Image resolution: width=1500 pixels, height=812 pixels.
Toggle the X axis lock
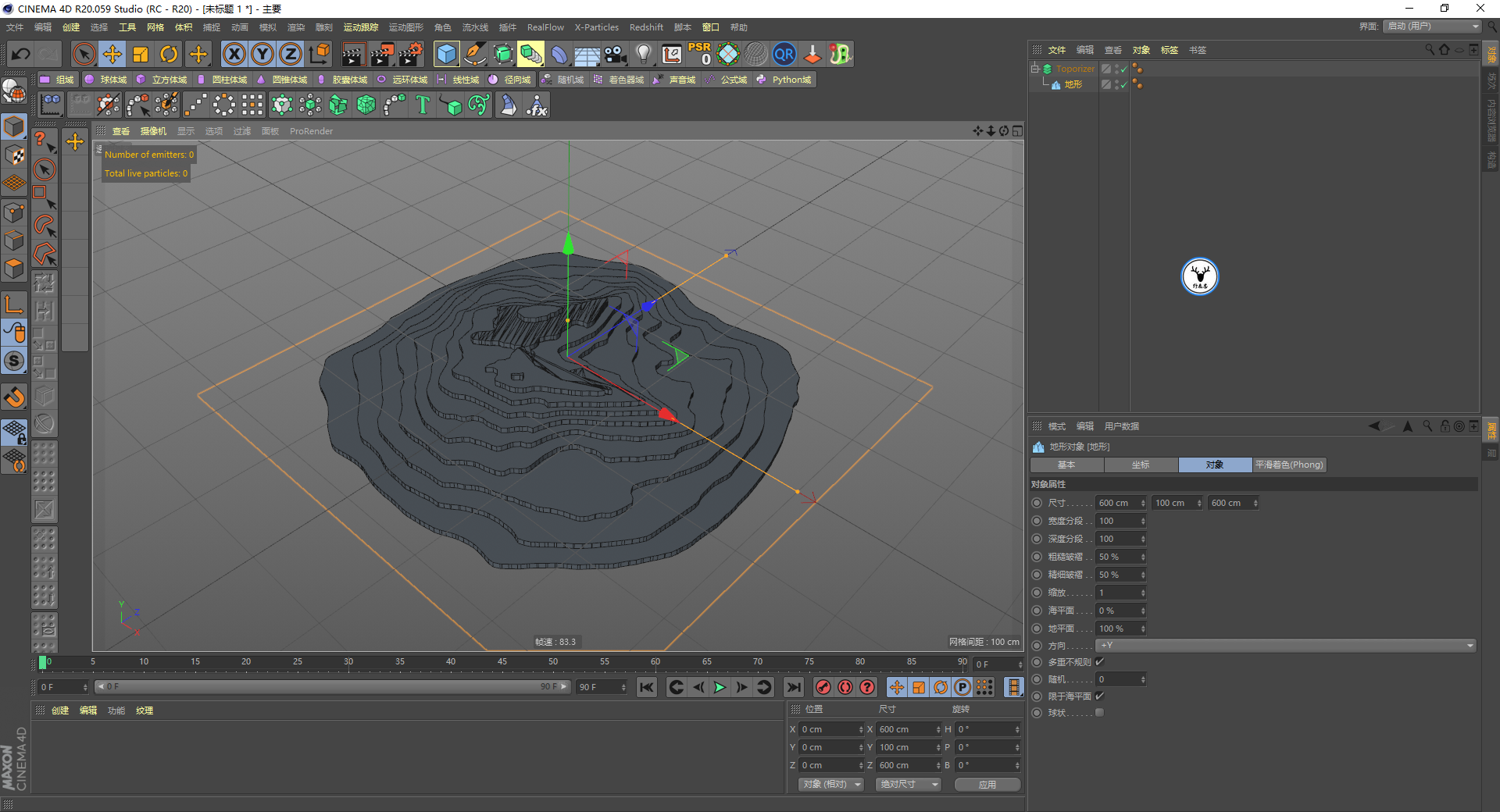234,54
